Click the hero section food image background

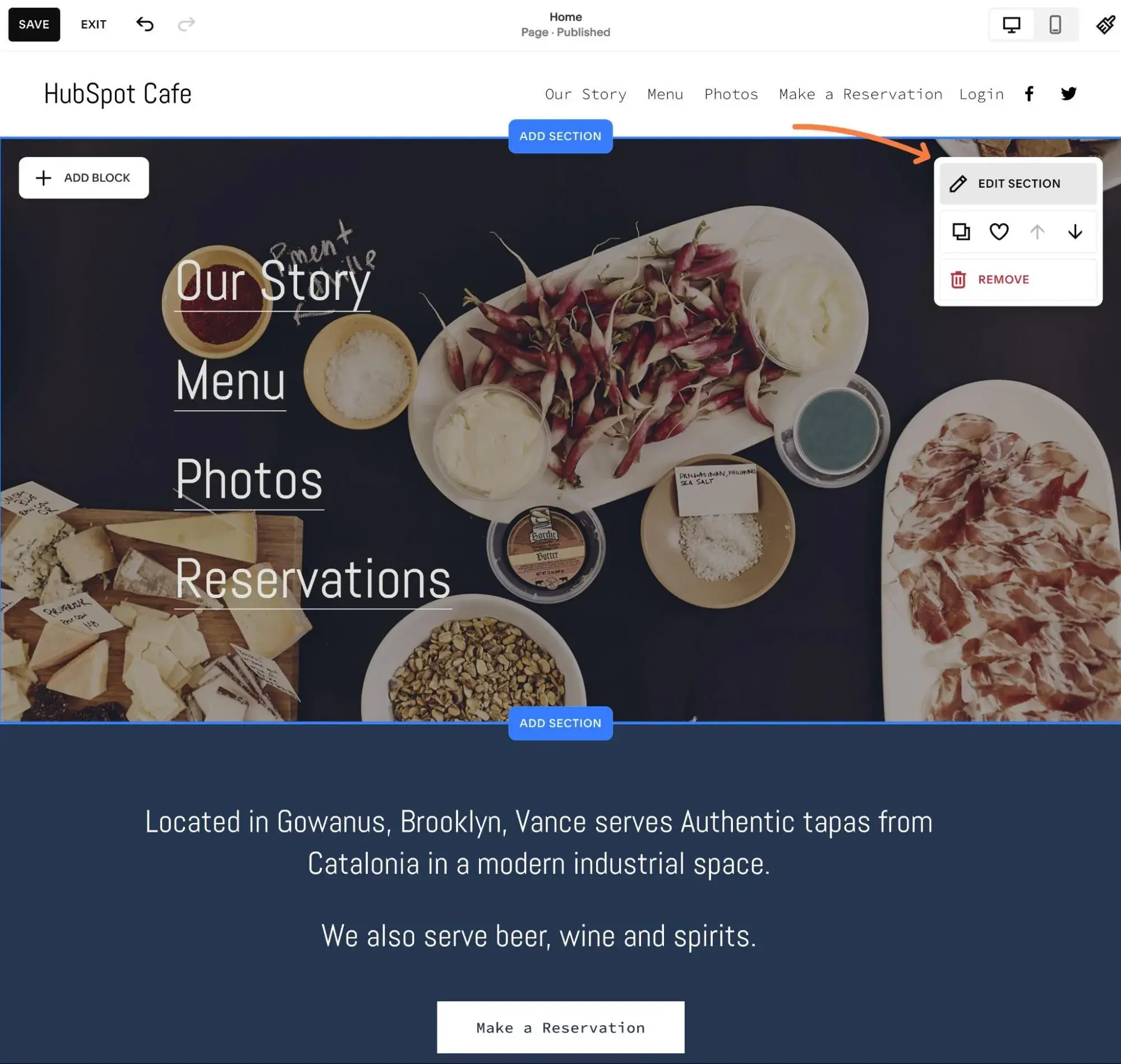[560, 429]
